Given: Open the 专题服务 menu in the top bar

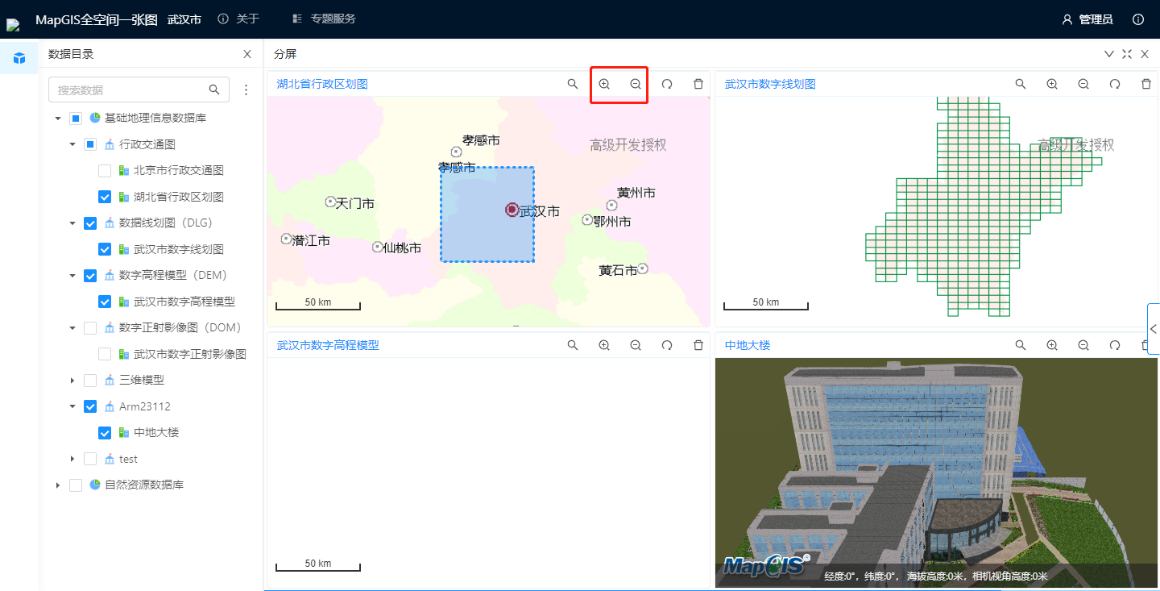Looking at the screenshot, I should 324,19.
